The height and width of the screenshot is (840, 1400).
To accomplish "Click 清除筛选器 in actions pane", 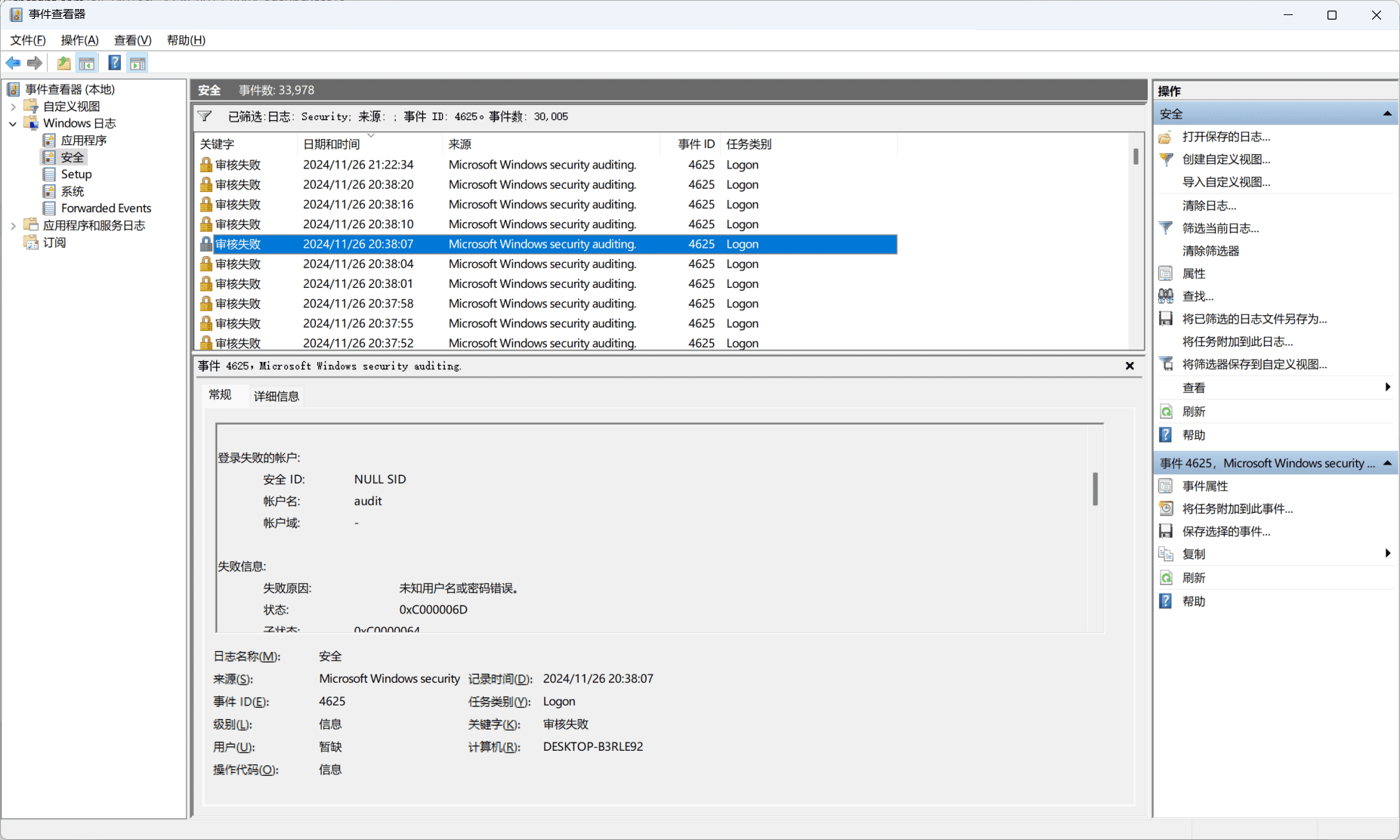I will 1210,251.
